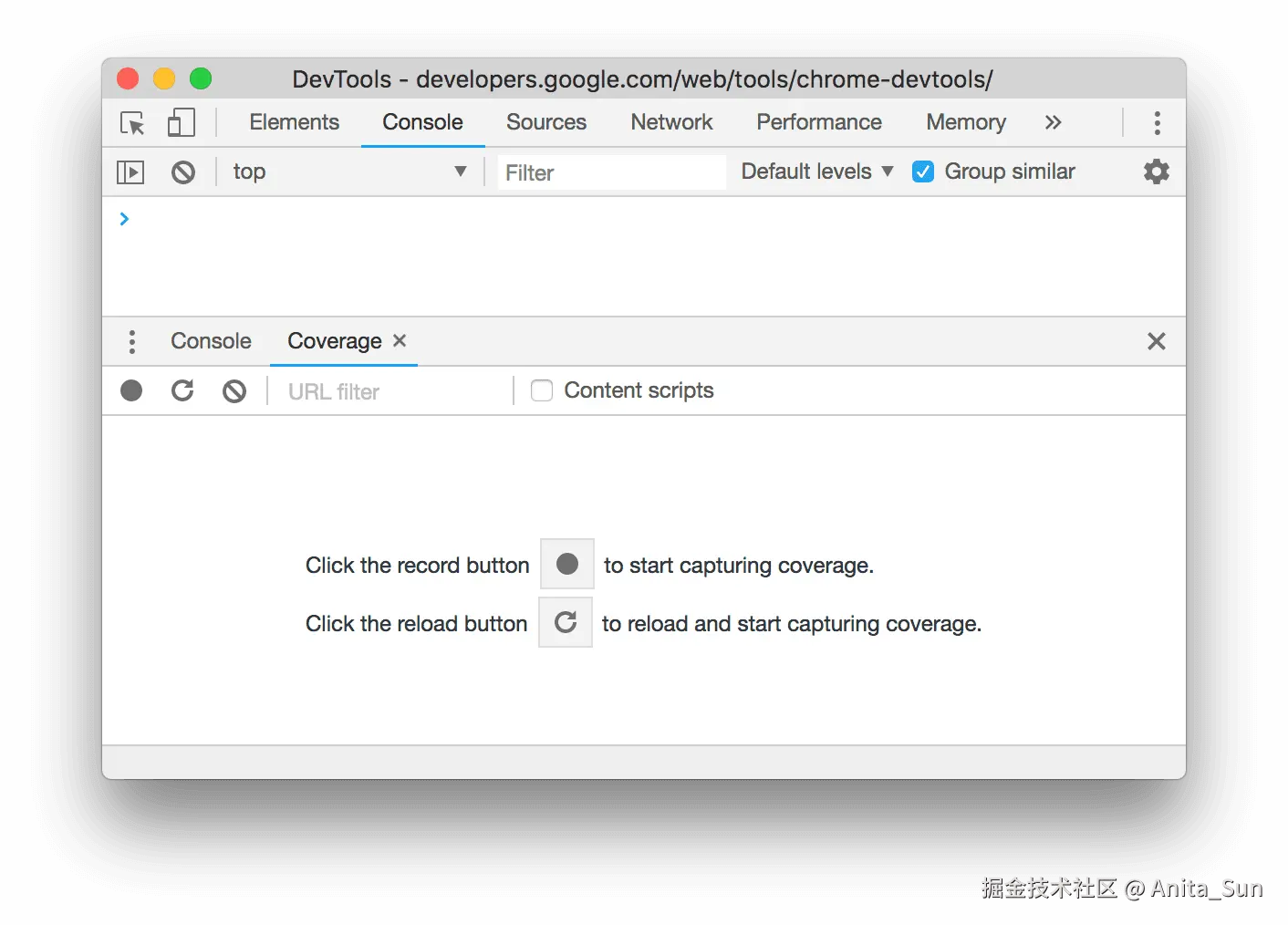Click the red close window button
Viewport: 1288px width, 925px height.
point(128,79)
